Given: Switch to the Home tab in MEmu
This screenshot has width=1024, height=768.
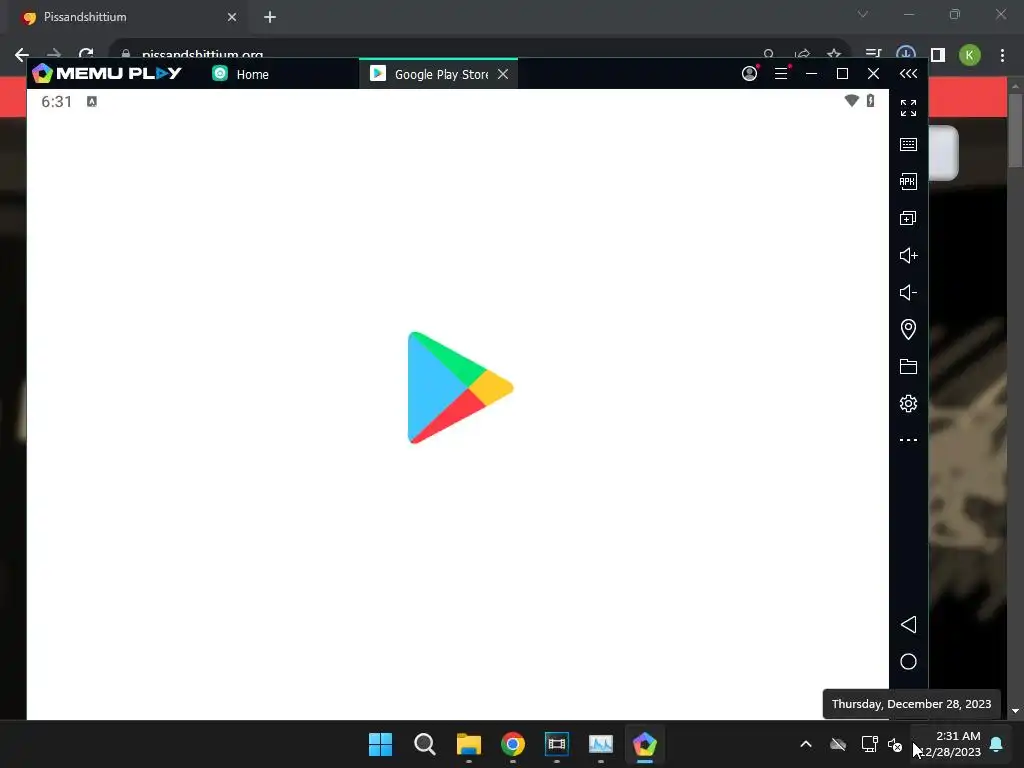Looking at the screenshot, I should pyautogui.click(x=240, y=74).
